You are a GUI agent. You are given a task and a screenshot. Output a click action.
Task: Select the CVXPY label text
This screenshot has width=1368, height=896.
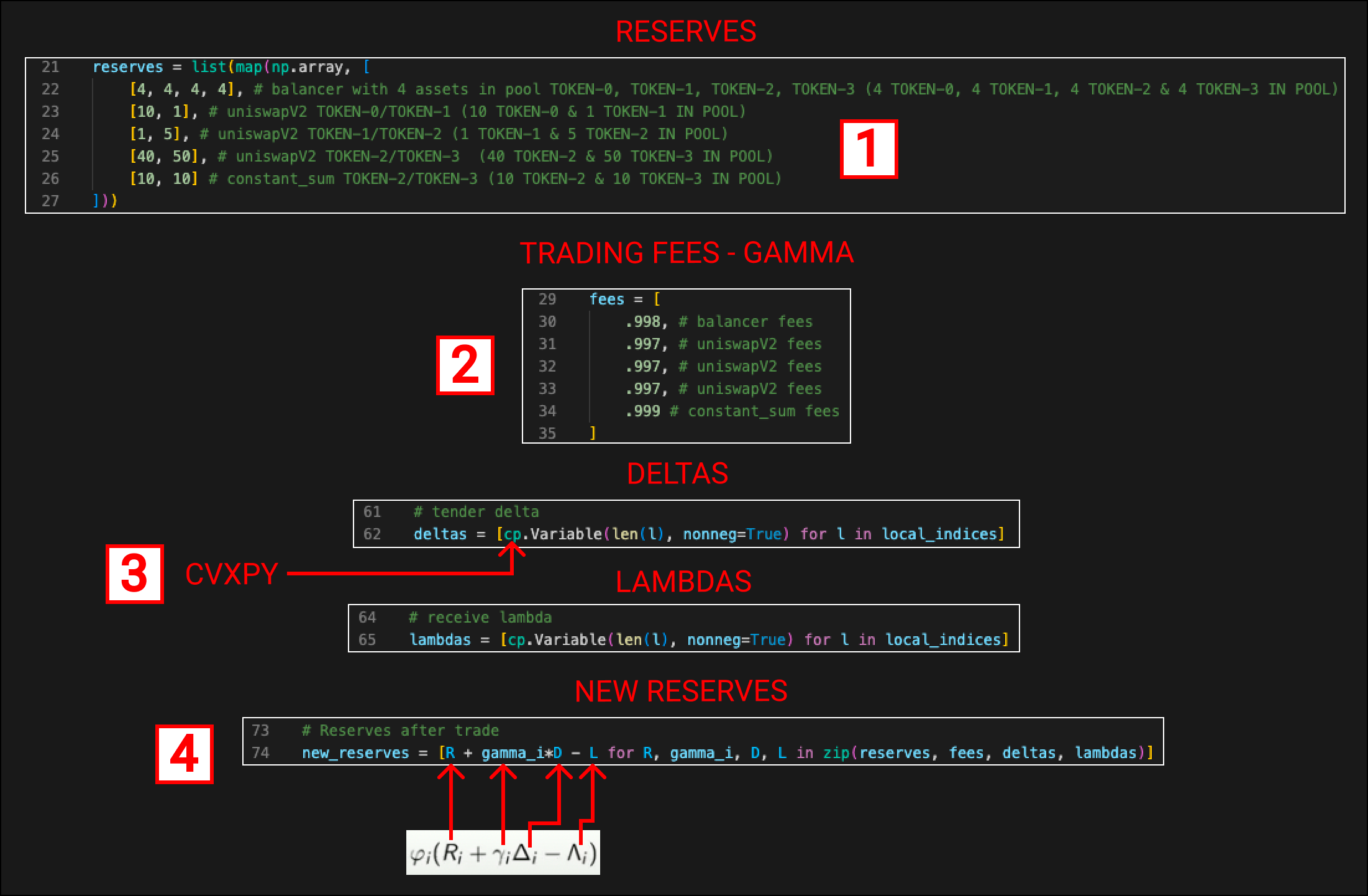point(231,575)
